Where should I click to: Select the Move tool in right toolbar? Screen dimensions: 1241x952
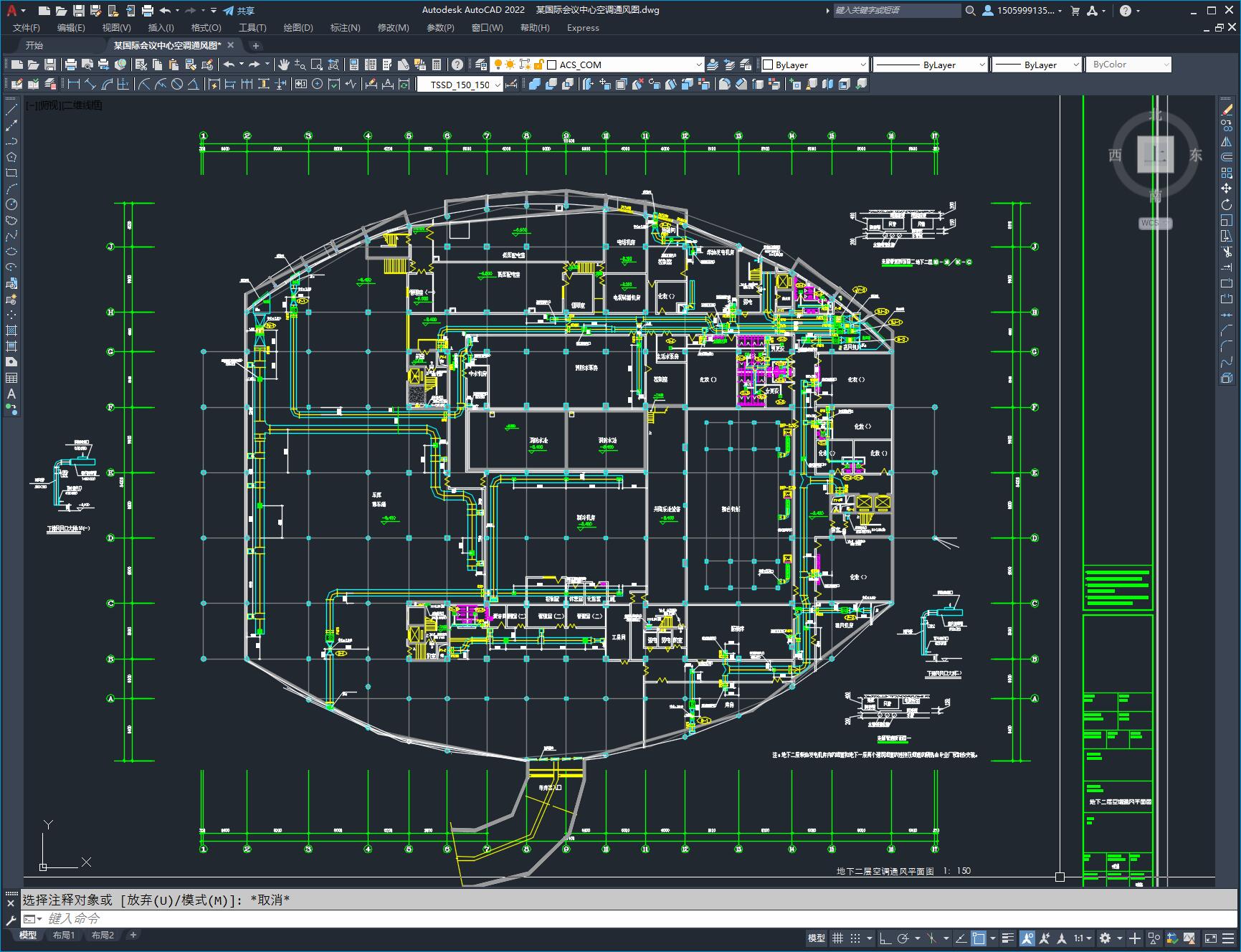tap(1227, 189)
